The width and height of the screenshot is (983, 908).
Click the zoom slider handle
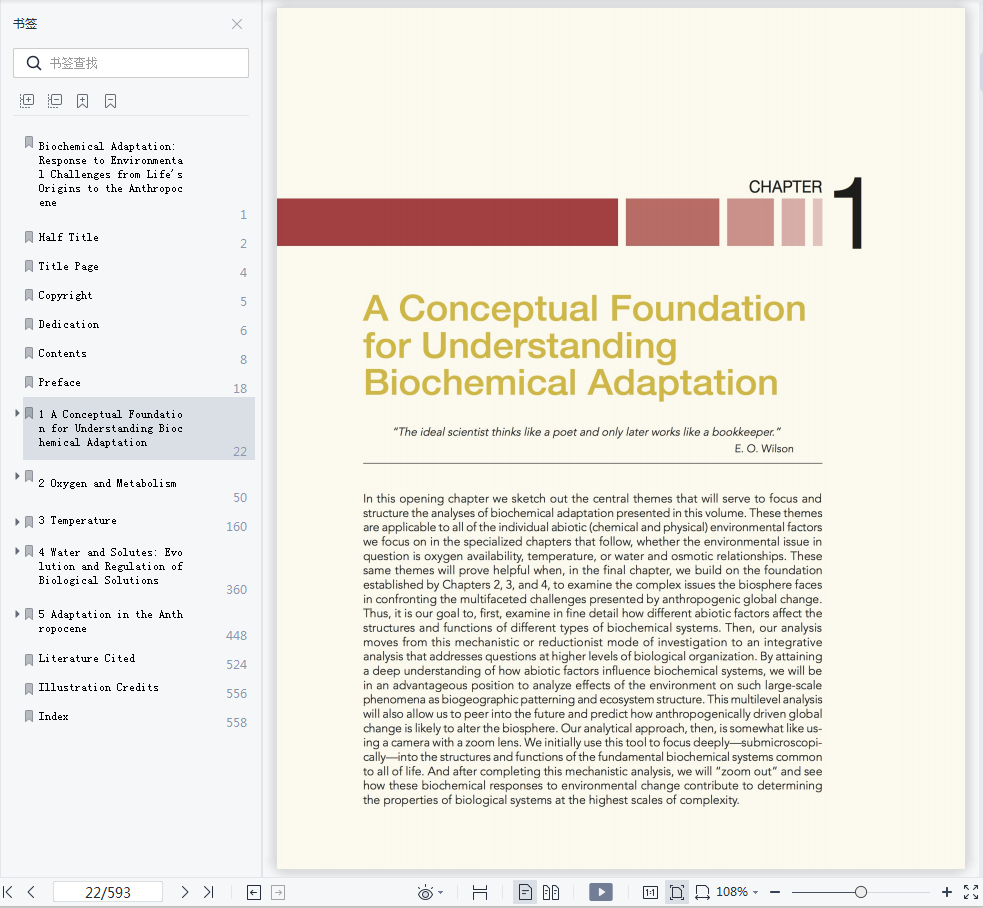pyautogui.click(x=861, y=892)
